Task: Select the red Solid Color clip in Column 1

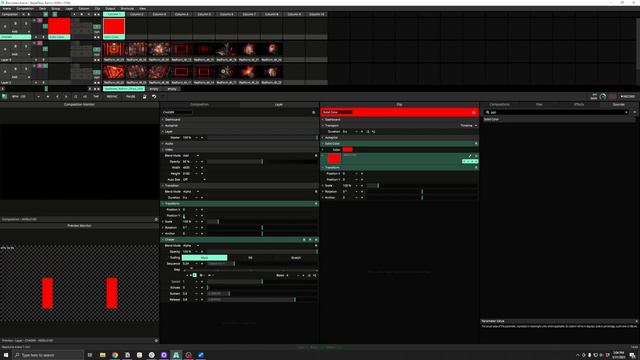Action: (114, 27)
